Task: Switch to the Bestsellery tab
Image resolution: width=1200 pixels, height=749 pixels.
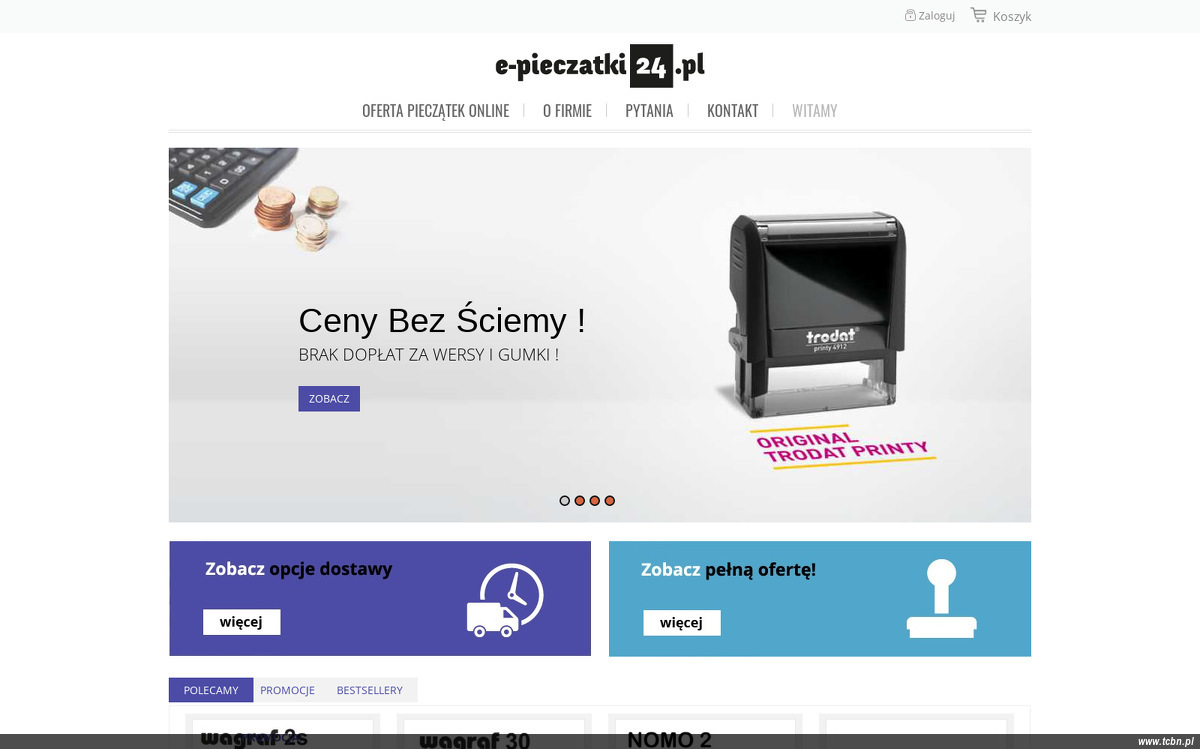Action: (x=370, y=690)
